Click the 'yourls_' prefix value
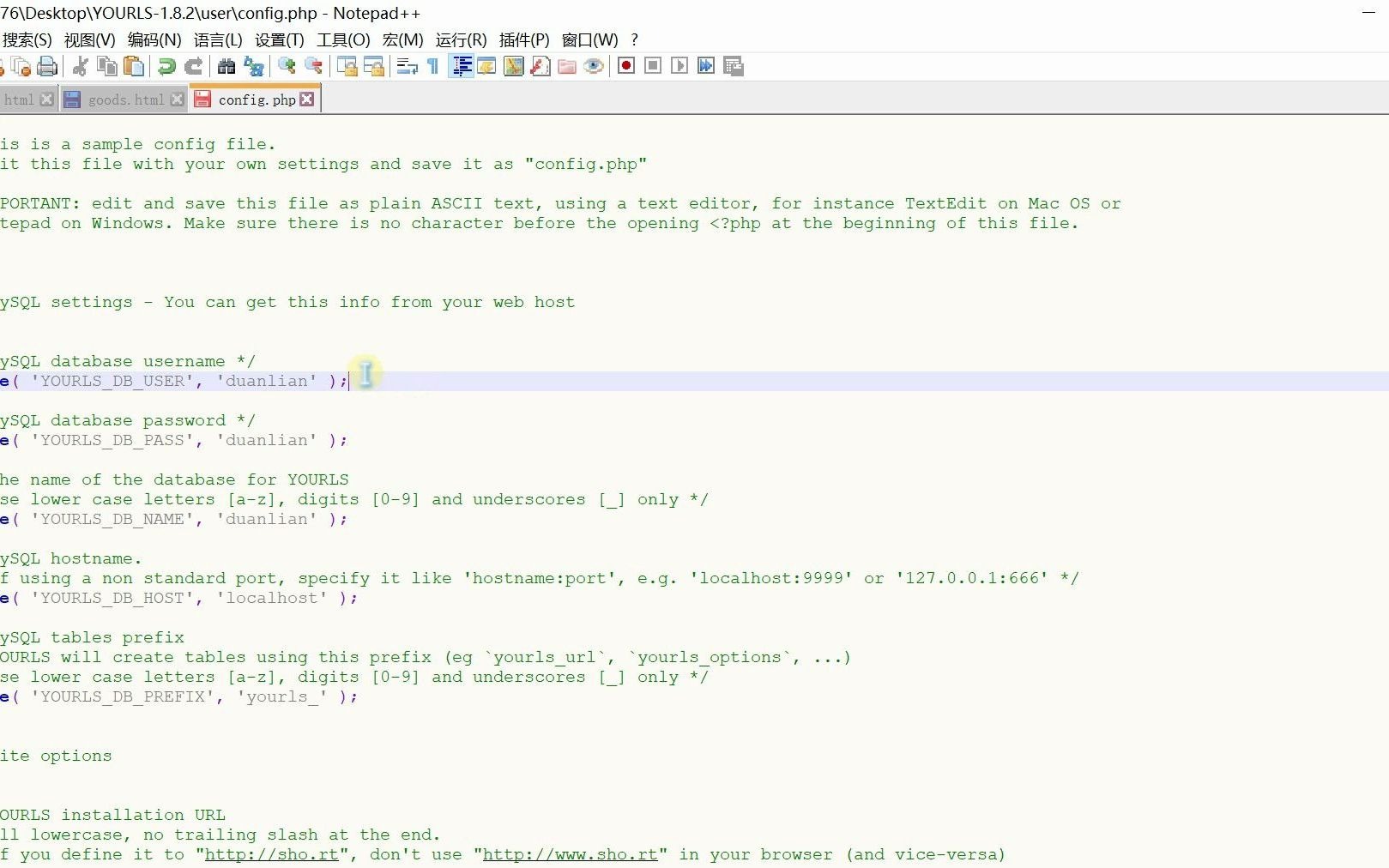This screenshot has width=1389, height=868. (x=282, y=696)
